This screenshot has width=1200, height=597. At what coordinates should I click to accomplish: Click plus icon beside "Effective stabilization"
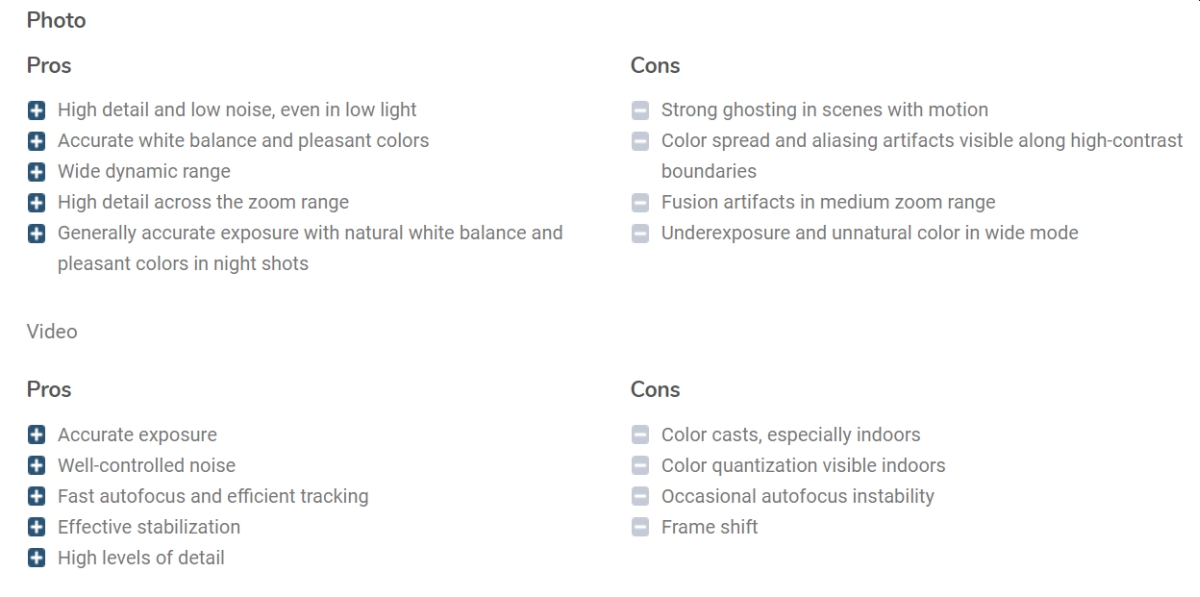(x=36, y=527)
